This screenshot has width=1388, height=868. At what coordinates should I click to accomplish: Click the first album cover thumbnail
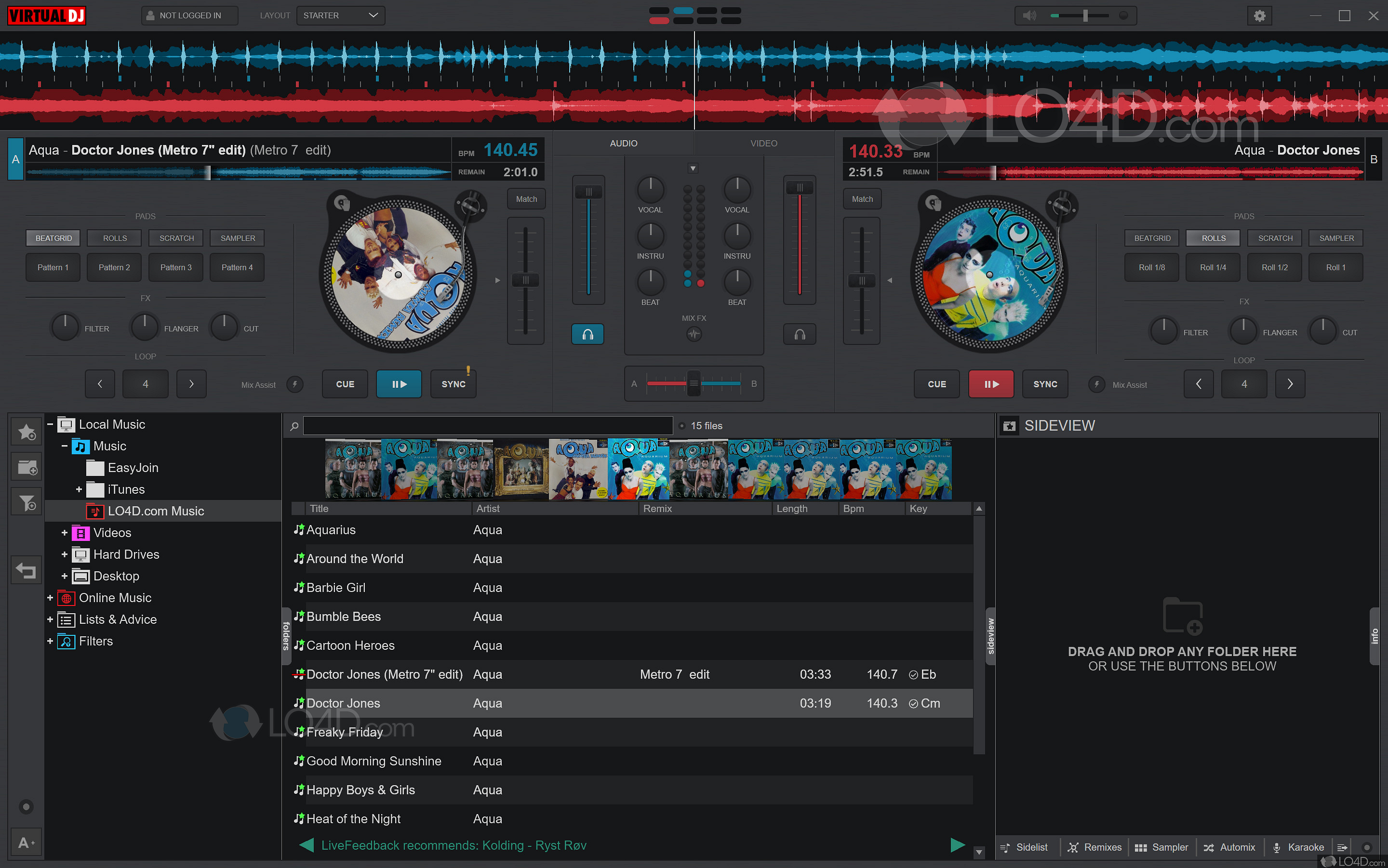click(x=353, y=470)
